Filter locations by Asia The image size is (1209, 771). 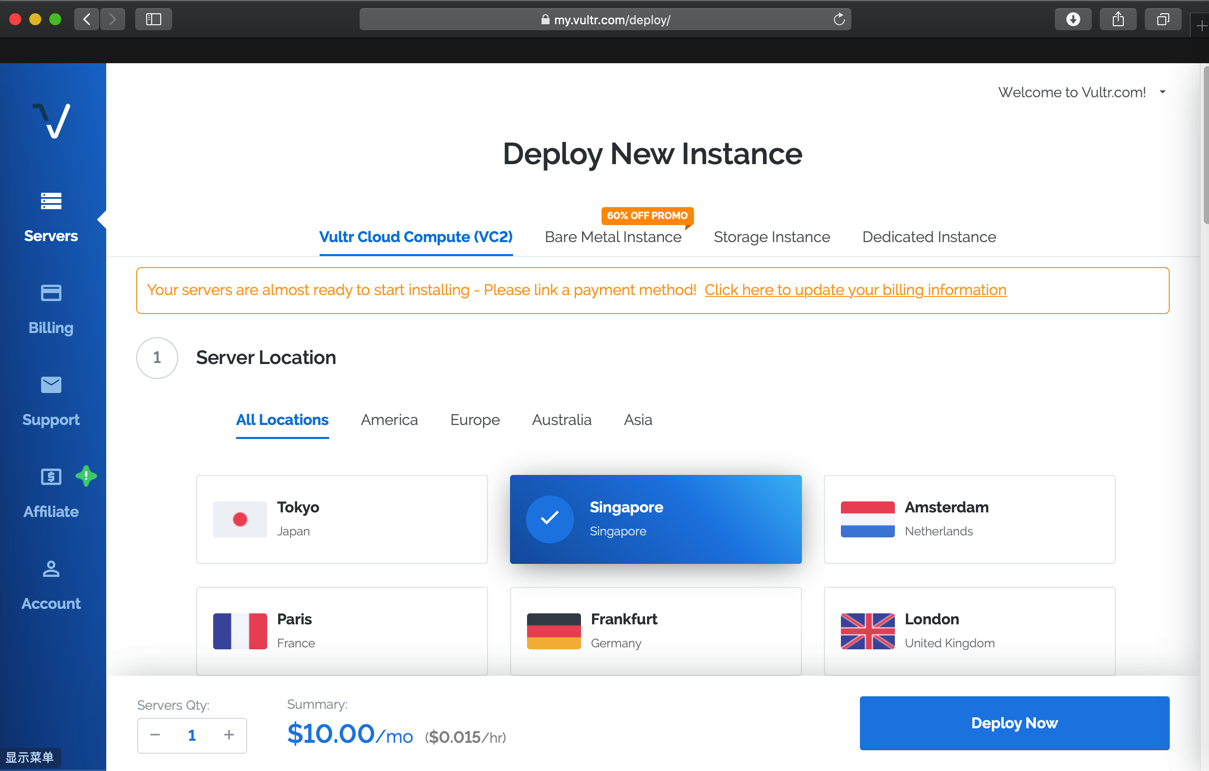[638, 420]
